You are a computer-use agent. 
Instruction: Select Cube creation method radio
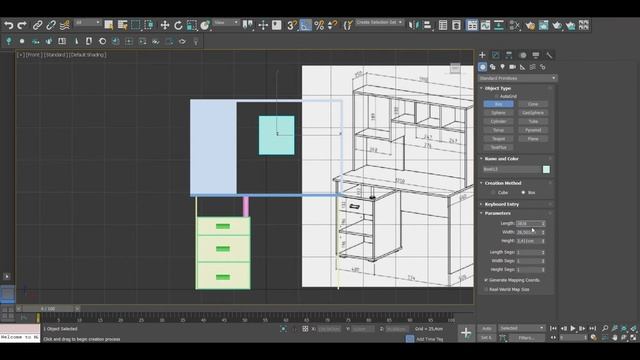(x=493, y=193)
